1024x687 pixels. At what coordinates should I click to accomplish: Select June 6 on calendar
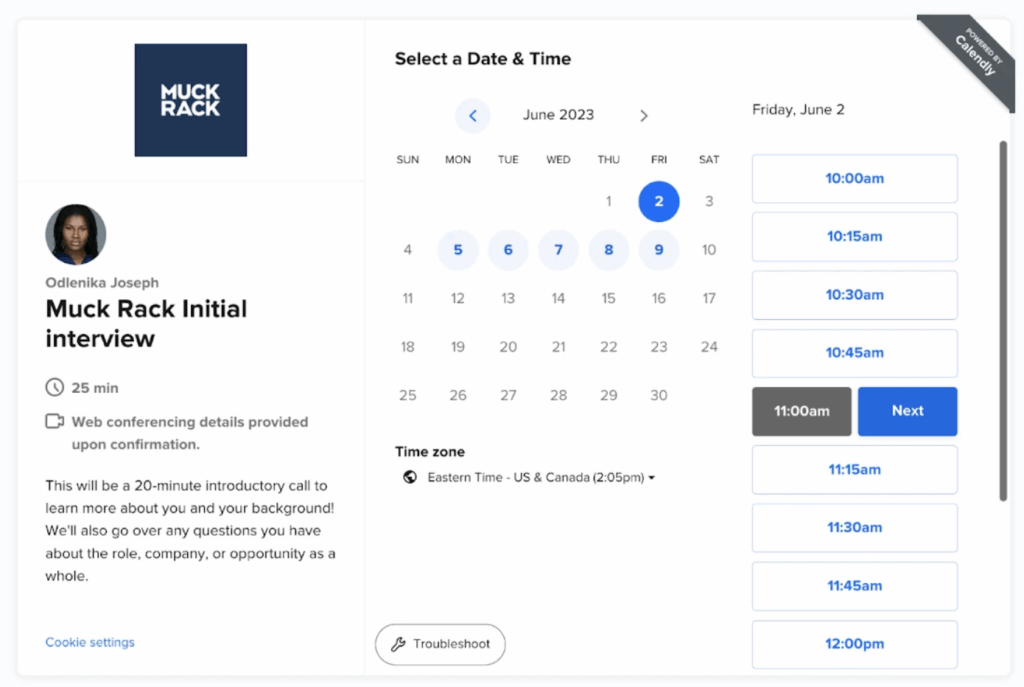508,249
